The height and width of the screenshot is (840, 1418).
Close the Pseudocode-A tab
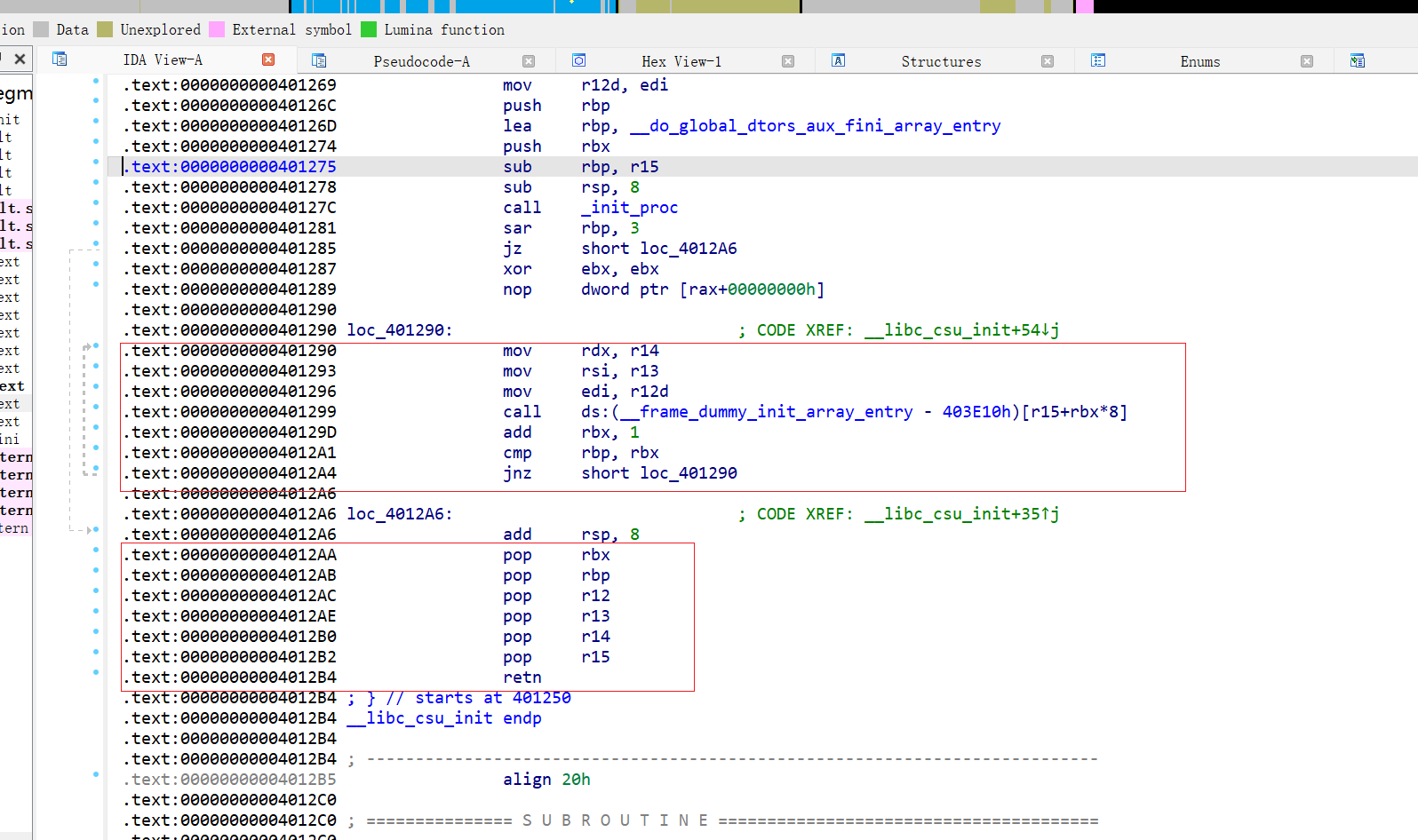[529, 61]
